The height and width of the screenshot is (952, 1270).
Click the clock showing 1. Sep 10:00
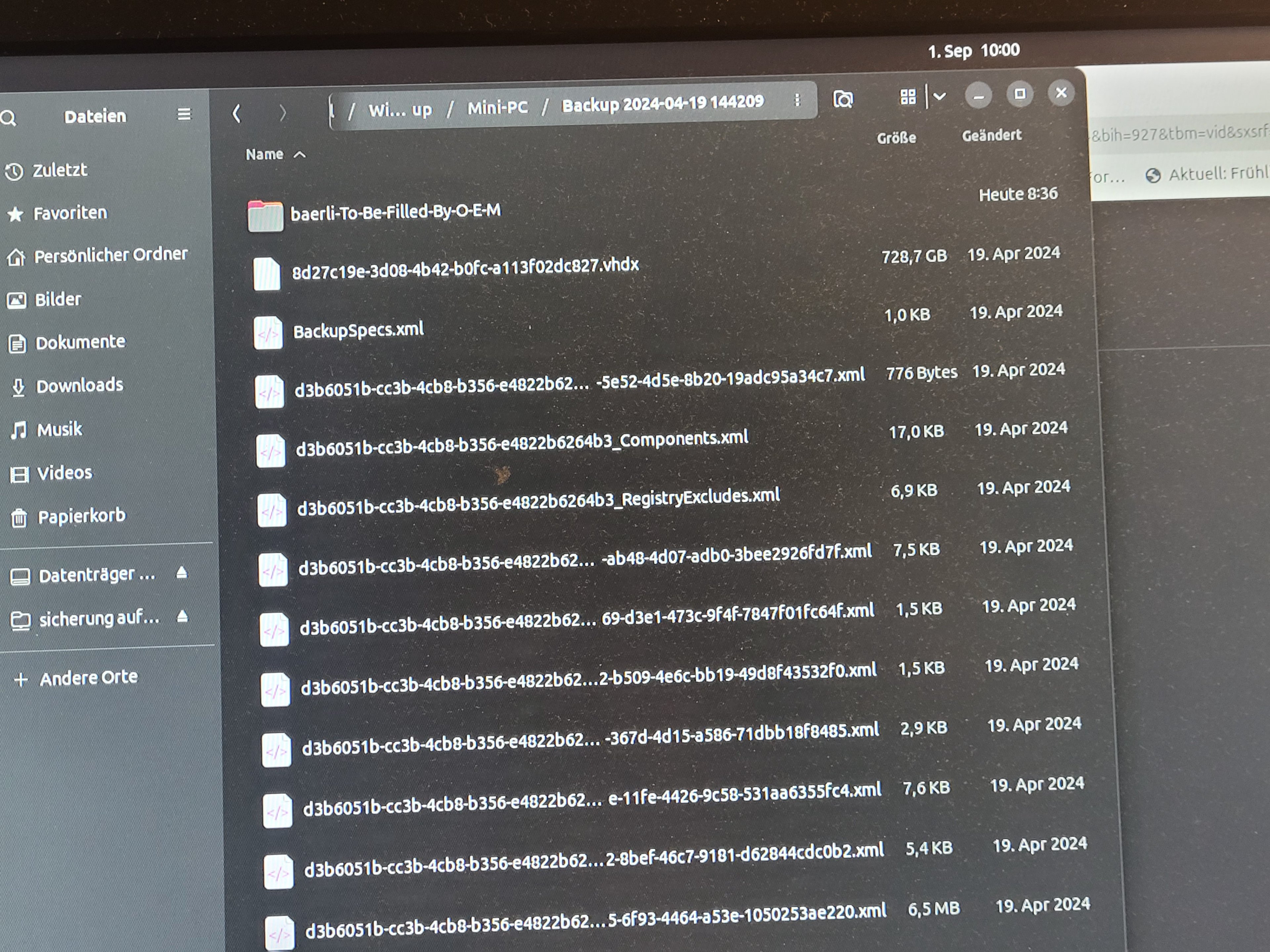974,51
